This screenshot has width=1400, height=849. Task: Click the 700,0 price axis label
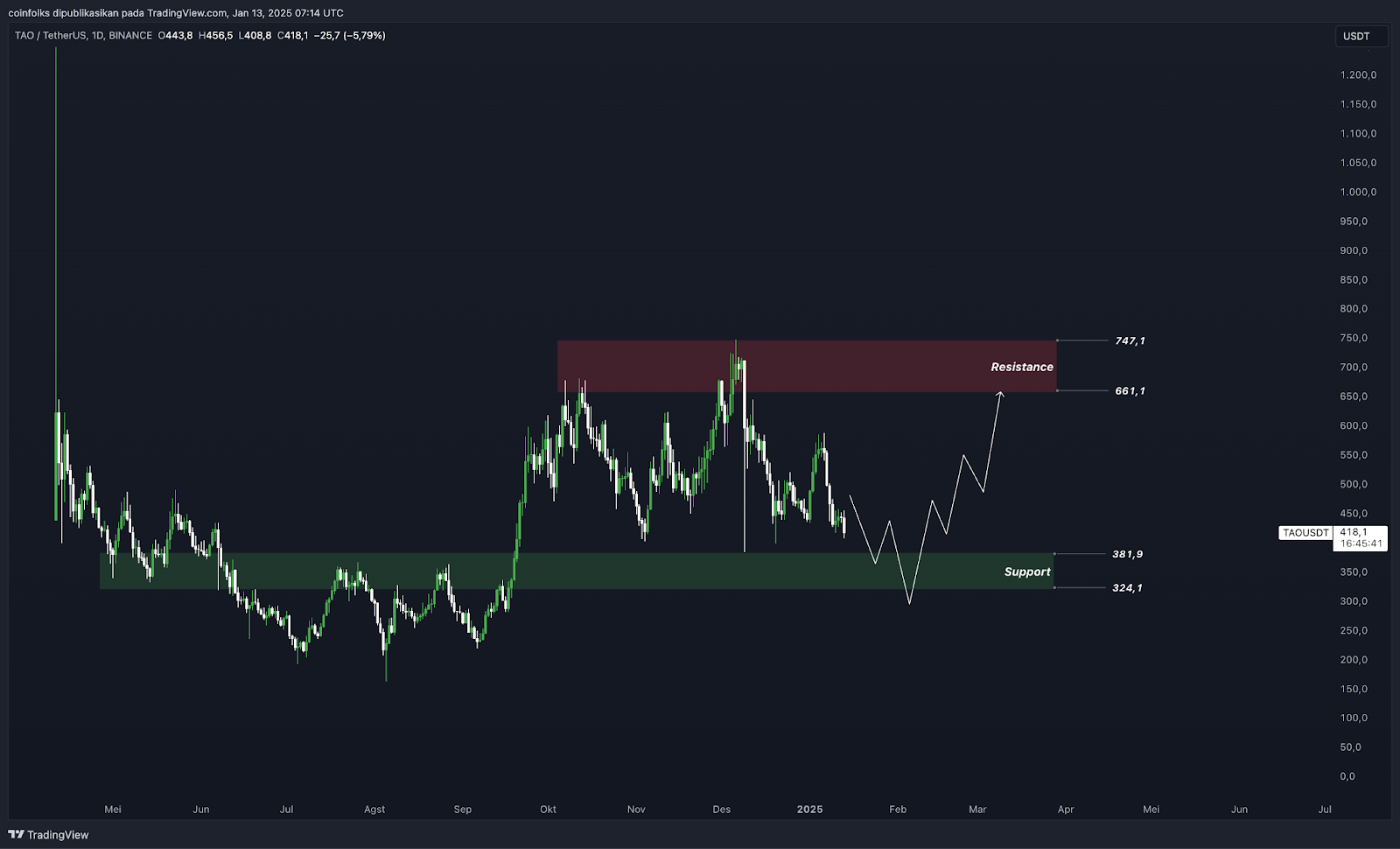tap(1353, 368)
